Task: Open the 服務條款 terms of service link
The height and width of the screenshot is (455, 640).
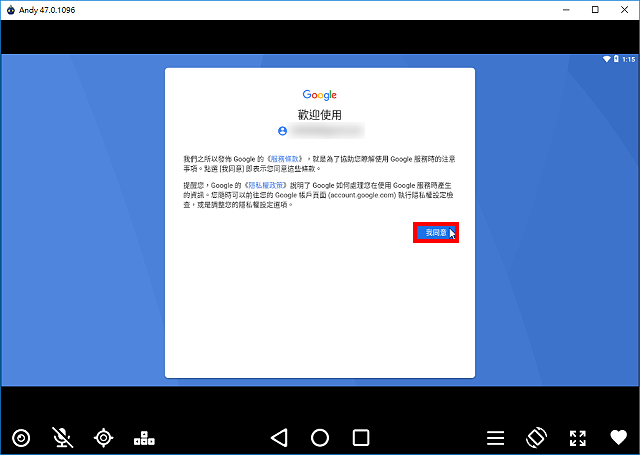Action: [284, 159]
